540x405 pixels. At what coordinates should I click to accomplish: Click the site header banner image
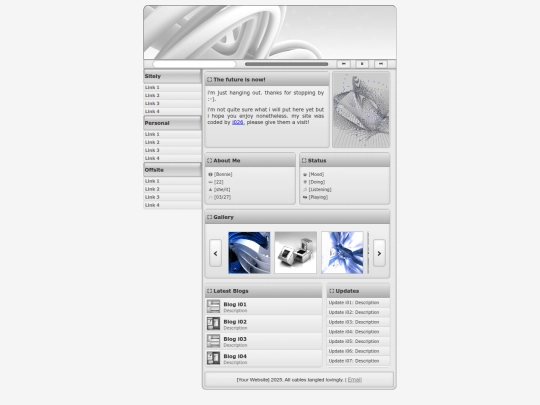click(270, 32)
